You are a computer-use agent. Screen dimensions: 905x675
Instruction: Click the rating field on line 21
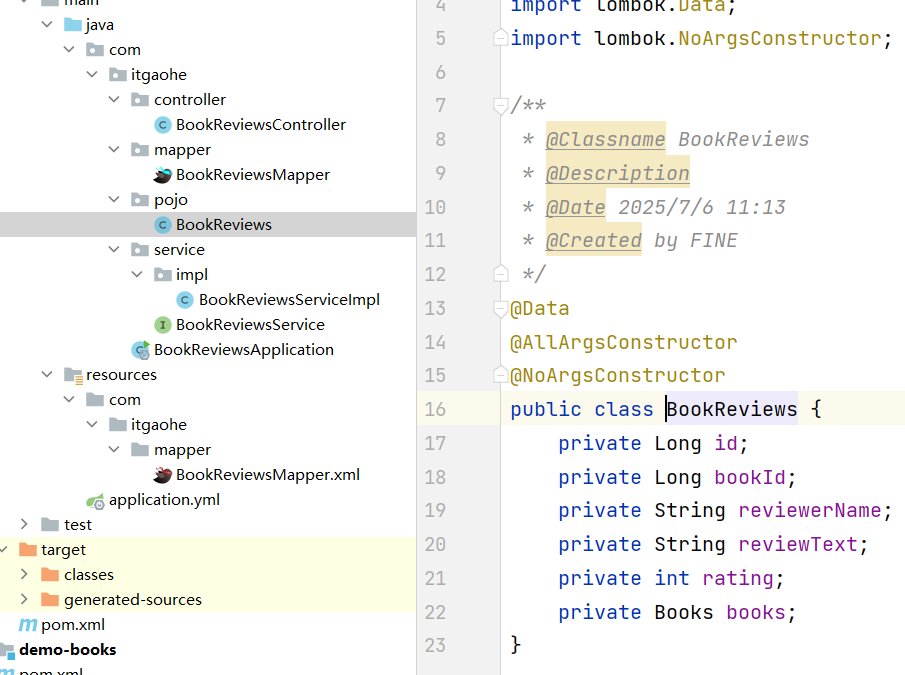pyautogui.click(x=738, y=579)
